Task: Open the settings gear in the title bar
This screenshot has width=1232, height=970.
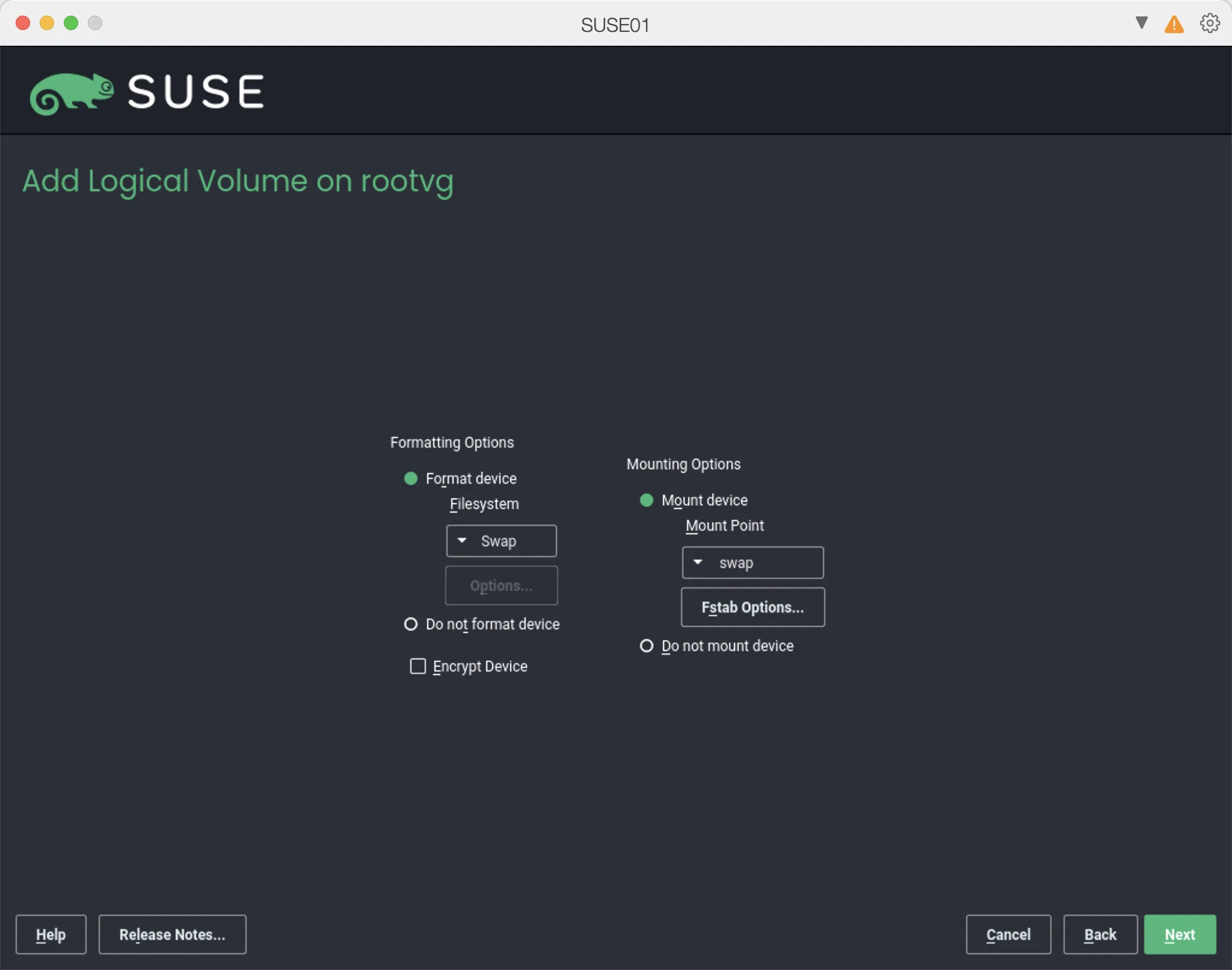Action: (1209, 23)
